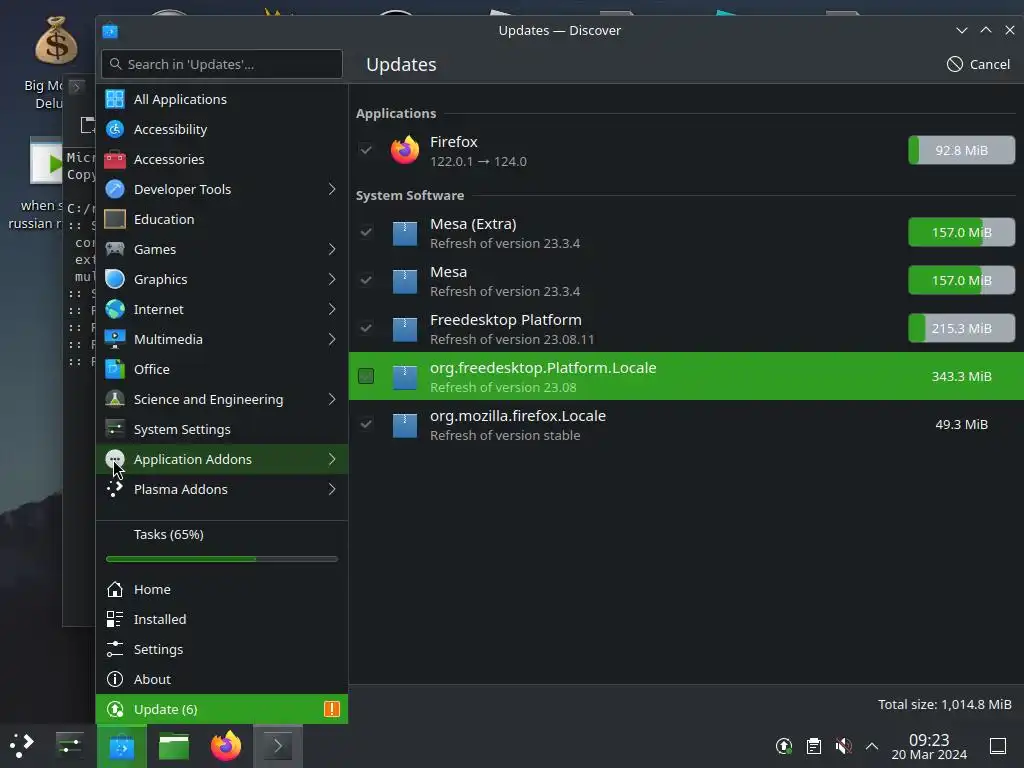1024x768 pixels.
Task: Select the org.mozilla.firefox.Locale row
Action: click(x=686, y=424)
